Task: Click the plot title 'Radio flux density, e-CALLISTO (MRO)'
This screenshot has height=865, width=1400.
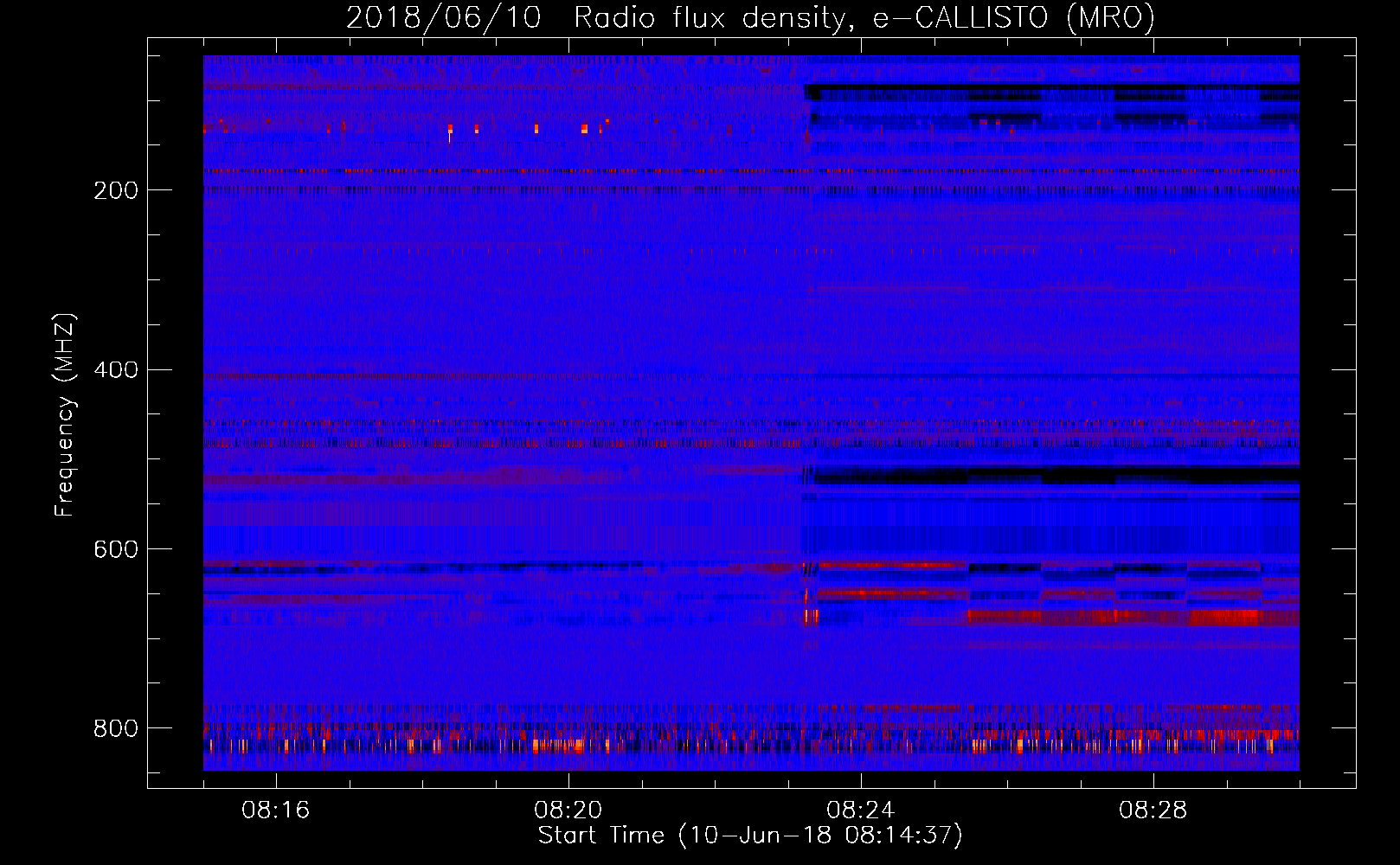Action: 864,17
